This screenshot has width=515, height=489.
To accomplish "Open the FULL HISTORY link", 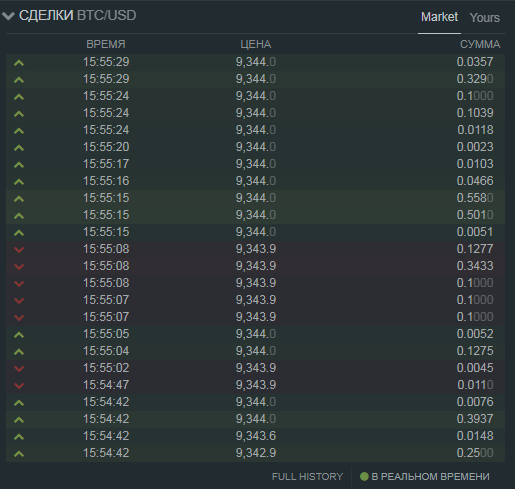I will (307, 476).
